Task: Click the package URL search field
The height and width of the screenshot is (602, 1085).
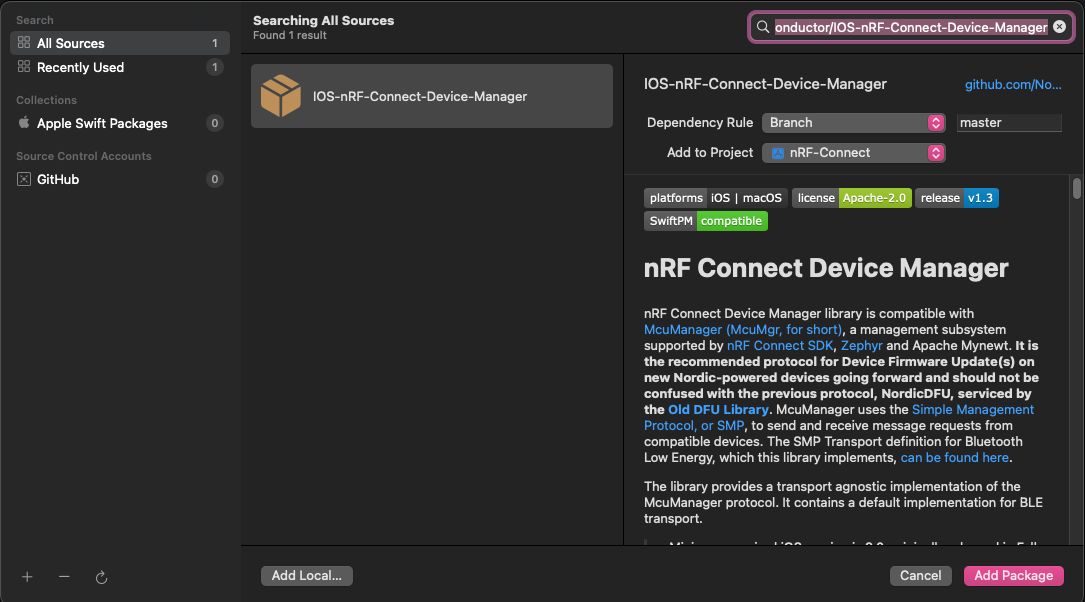Action: pyautogui.click(x=911, y=27)
